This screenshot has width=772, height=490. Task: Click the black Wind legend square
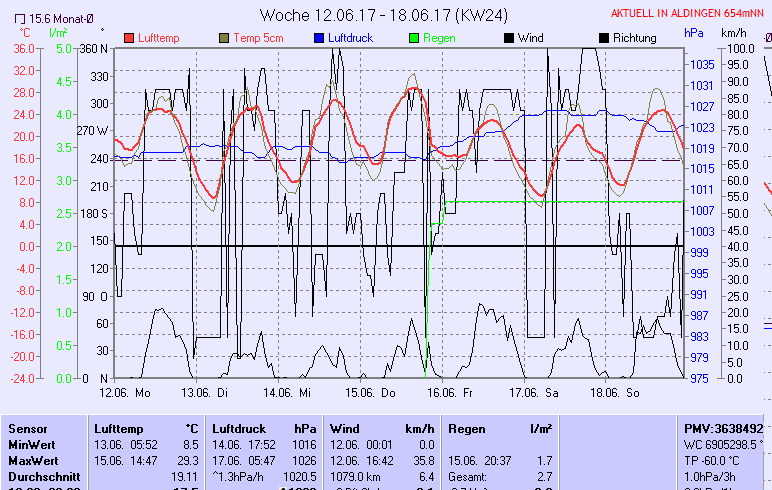coord(509,38)
